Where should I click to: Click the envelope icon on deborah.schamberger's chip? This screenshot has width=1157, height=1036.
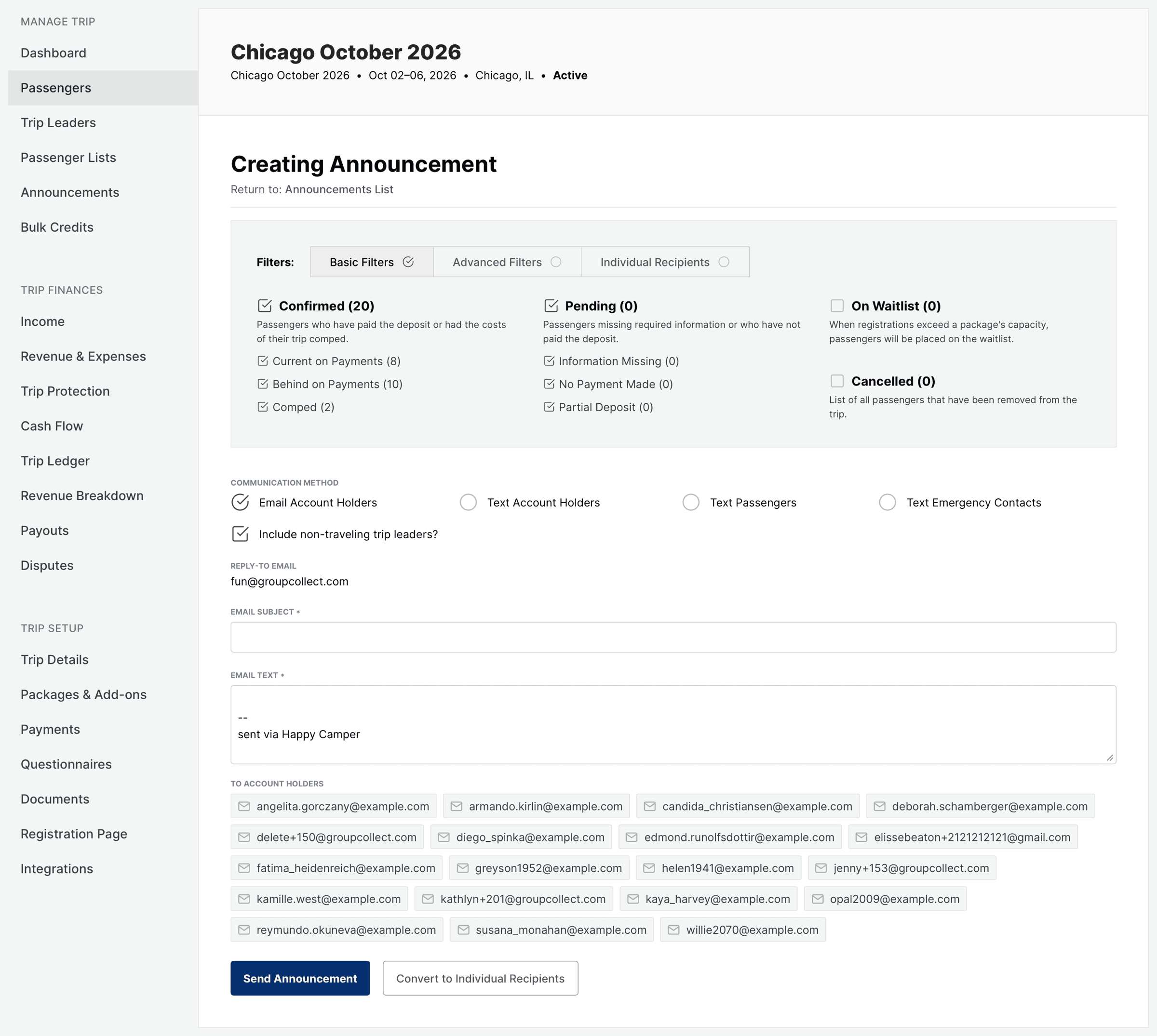[x=879, y=806]
